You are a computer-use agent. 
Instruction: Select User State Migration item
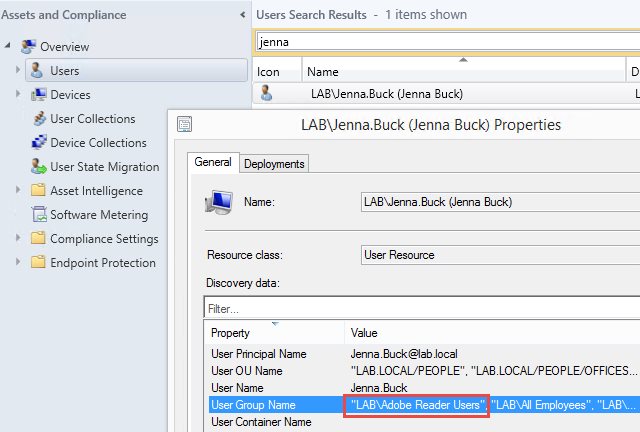(104, 167)
